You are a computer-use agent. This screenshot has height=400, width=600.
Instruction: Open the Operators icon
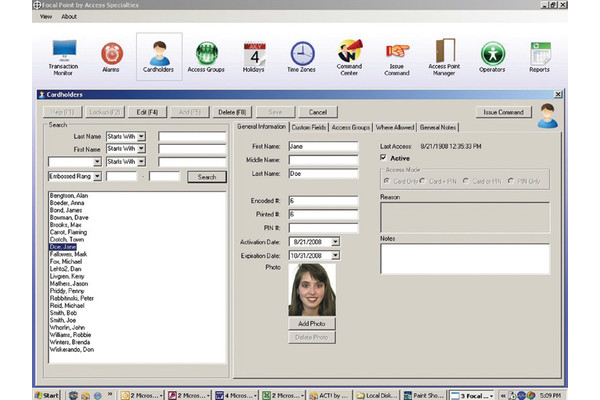pos(492,55)
